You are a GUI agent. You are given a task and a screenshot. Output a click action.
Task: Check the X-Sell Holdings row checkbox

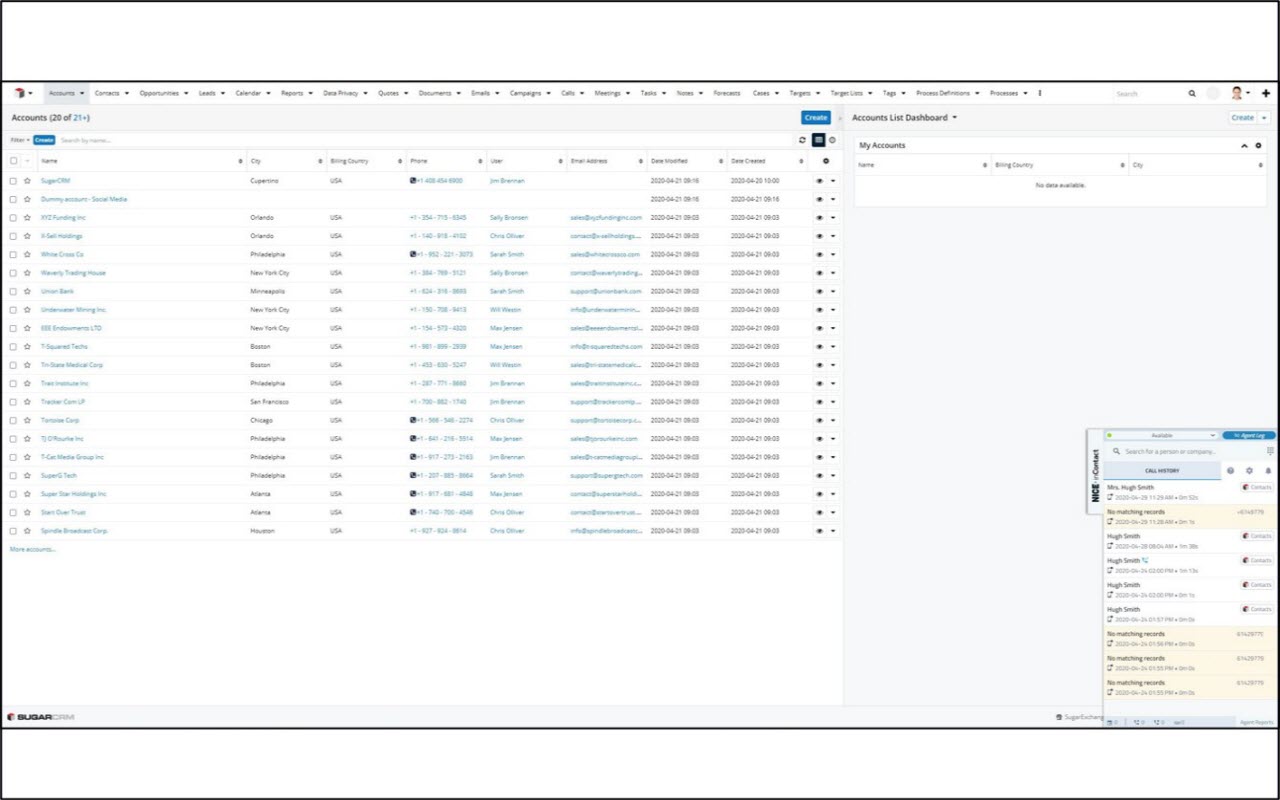point(14,236)
